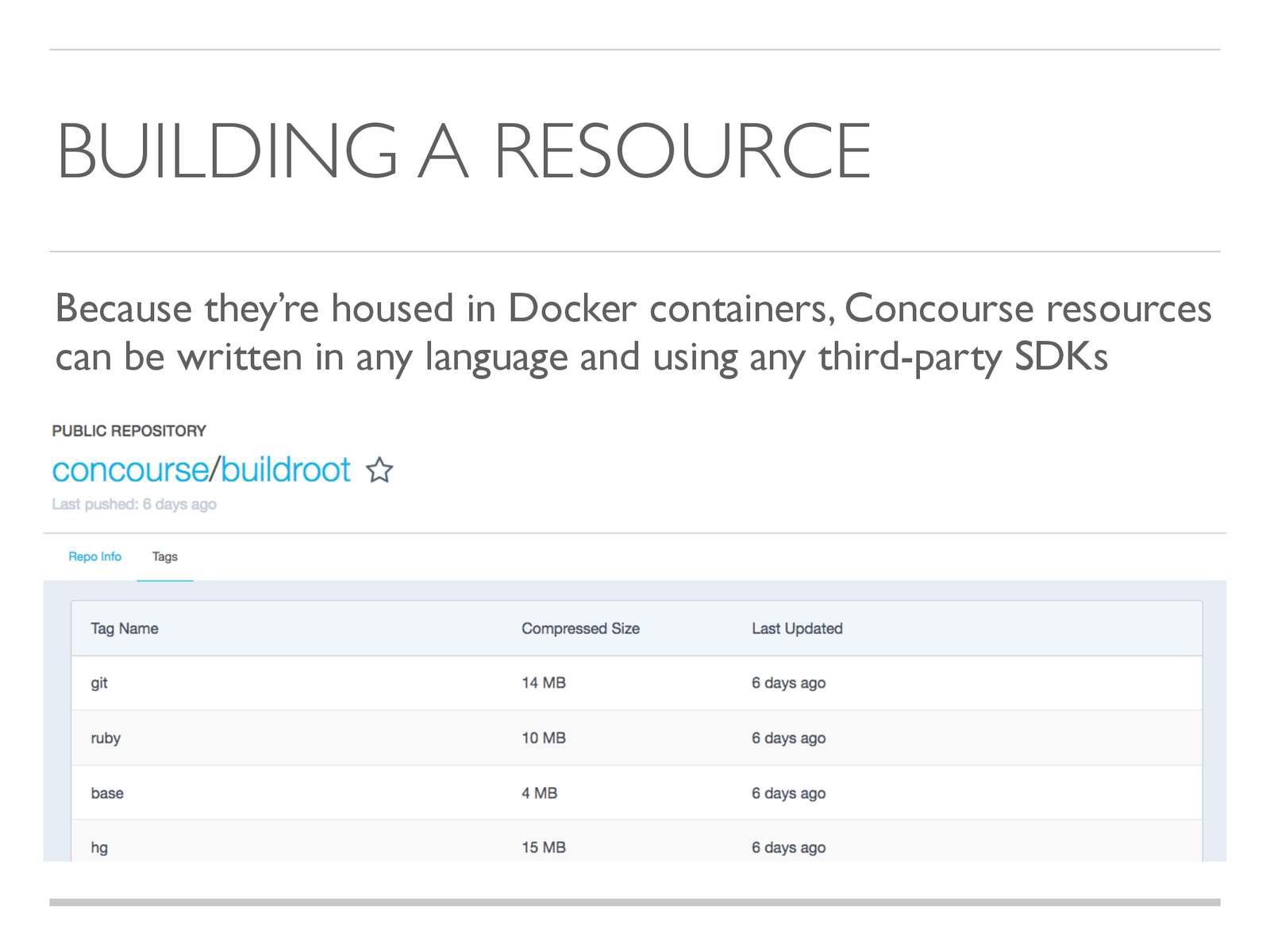Screen dimensions: 1270x952
Task: Click the 'Last pushed: 6 days ago' text
Action: click(x=134, y=505)
